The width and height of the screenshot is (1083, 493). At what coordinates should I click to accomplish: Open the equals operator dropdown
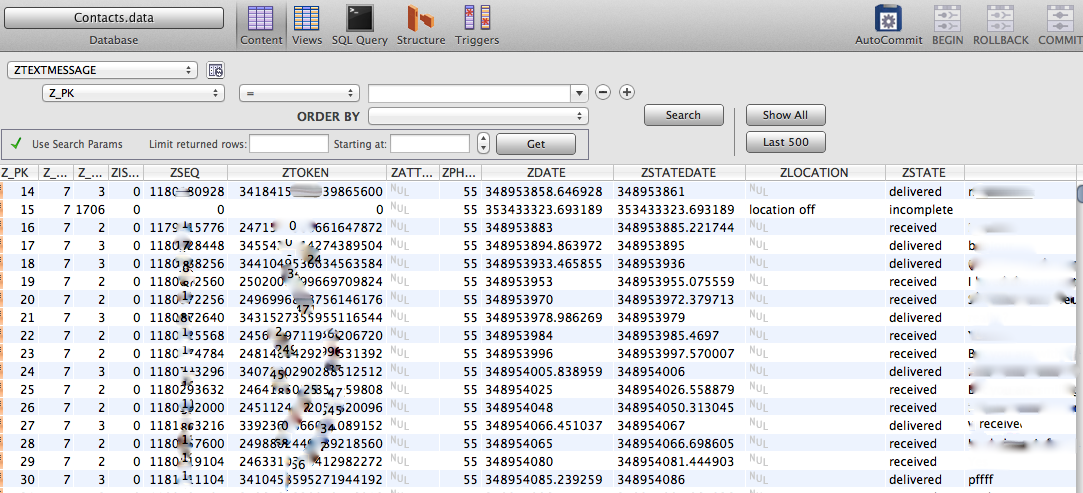[299, 93]
